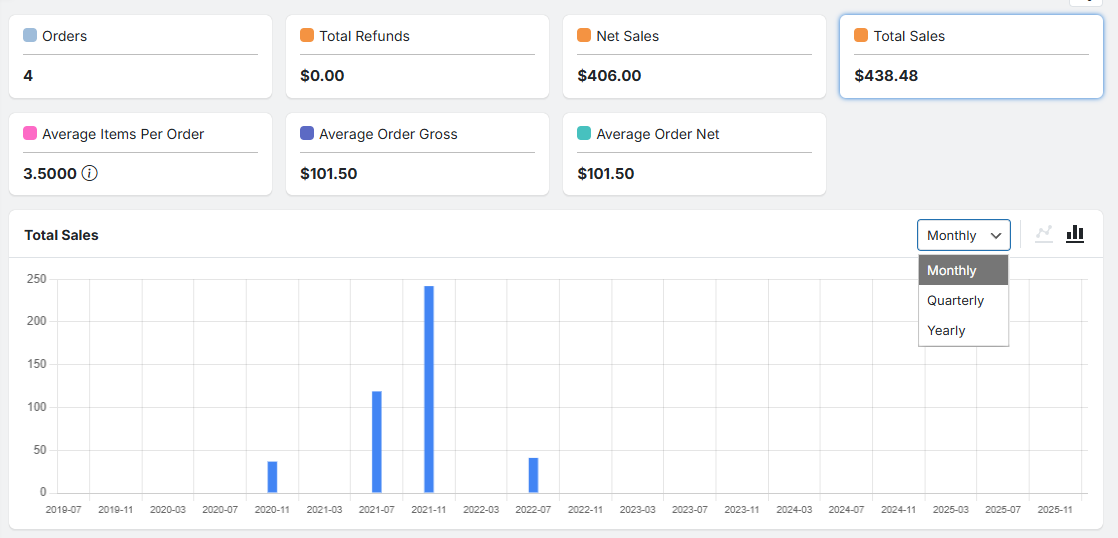The width and height of the screenshot is (1118, 538).
Task: Select the Average Order Net card
Action: pos(694,154)
